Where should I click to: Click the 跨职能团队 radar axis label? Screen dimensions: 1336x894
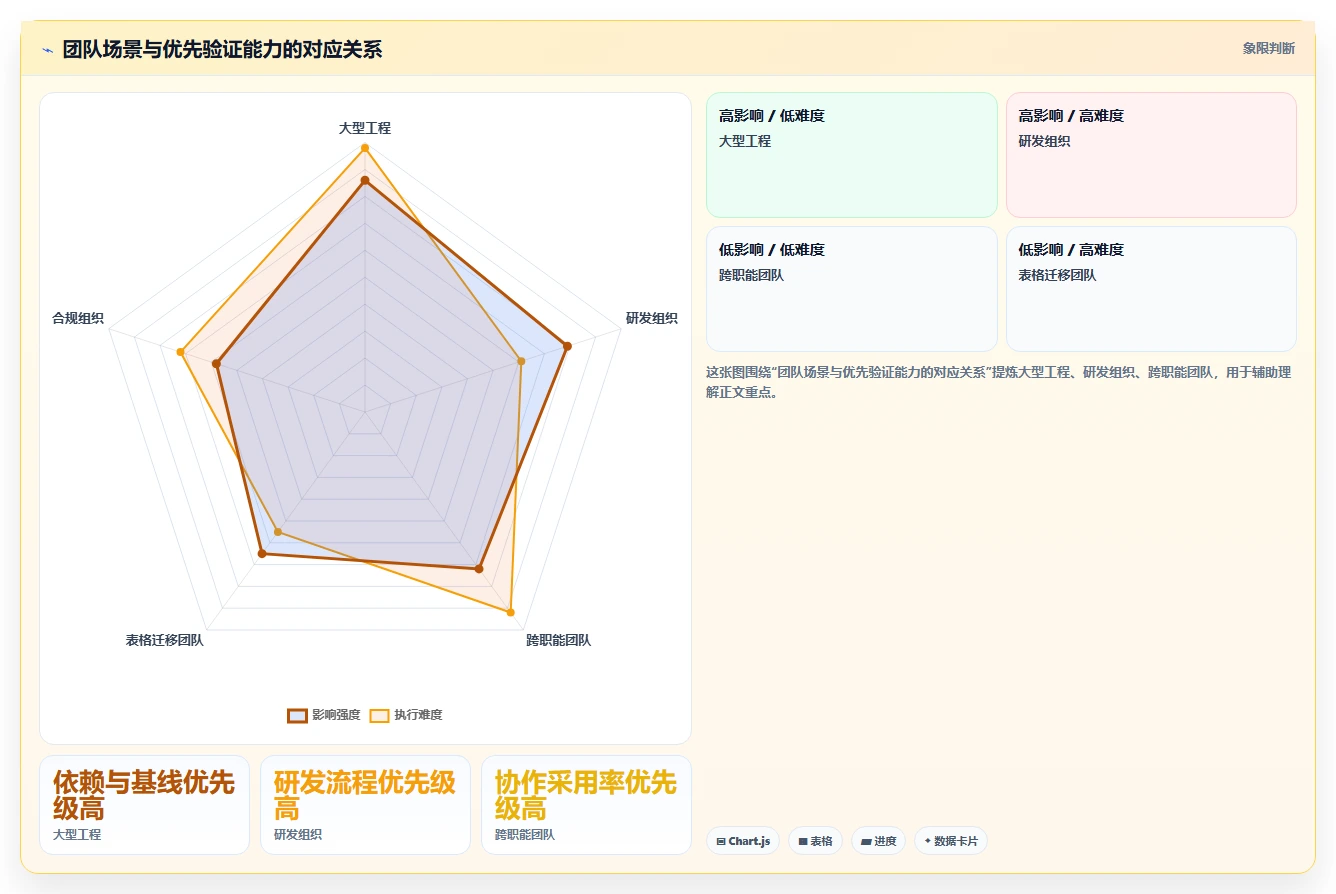559,640
